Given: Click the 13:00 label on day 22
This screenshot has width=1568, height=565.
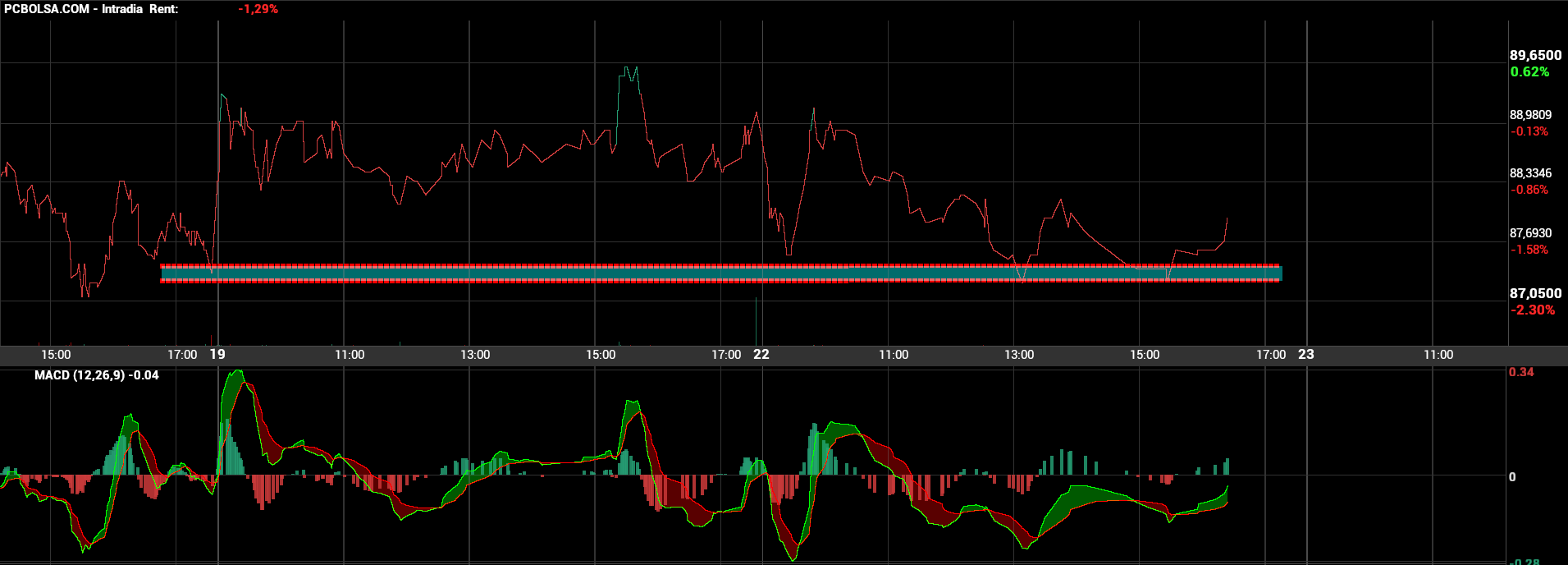Looking at the screenshot, I should tap(1019, 355).
